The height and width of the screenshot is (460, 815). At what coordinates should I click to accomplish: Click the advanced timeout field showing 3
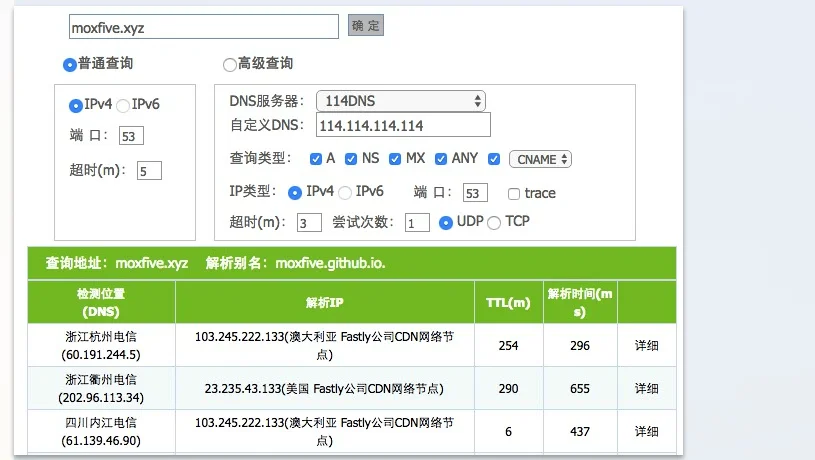pos(309,222)
